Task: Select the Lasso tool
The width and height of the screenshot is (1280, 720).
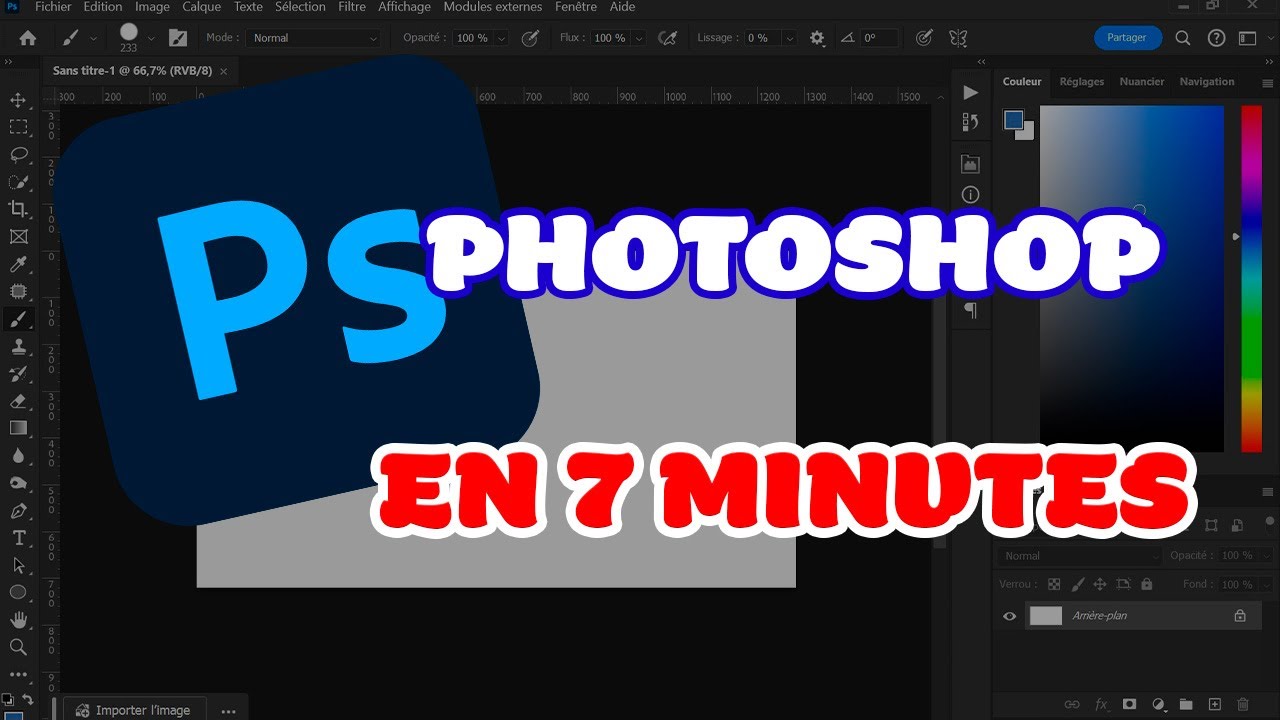Action: coord(18,154)
